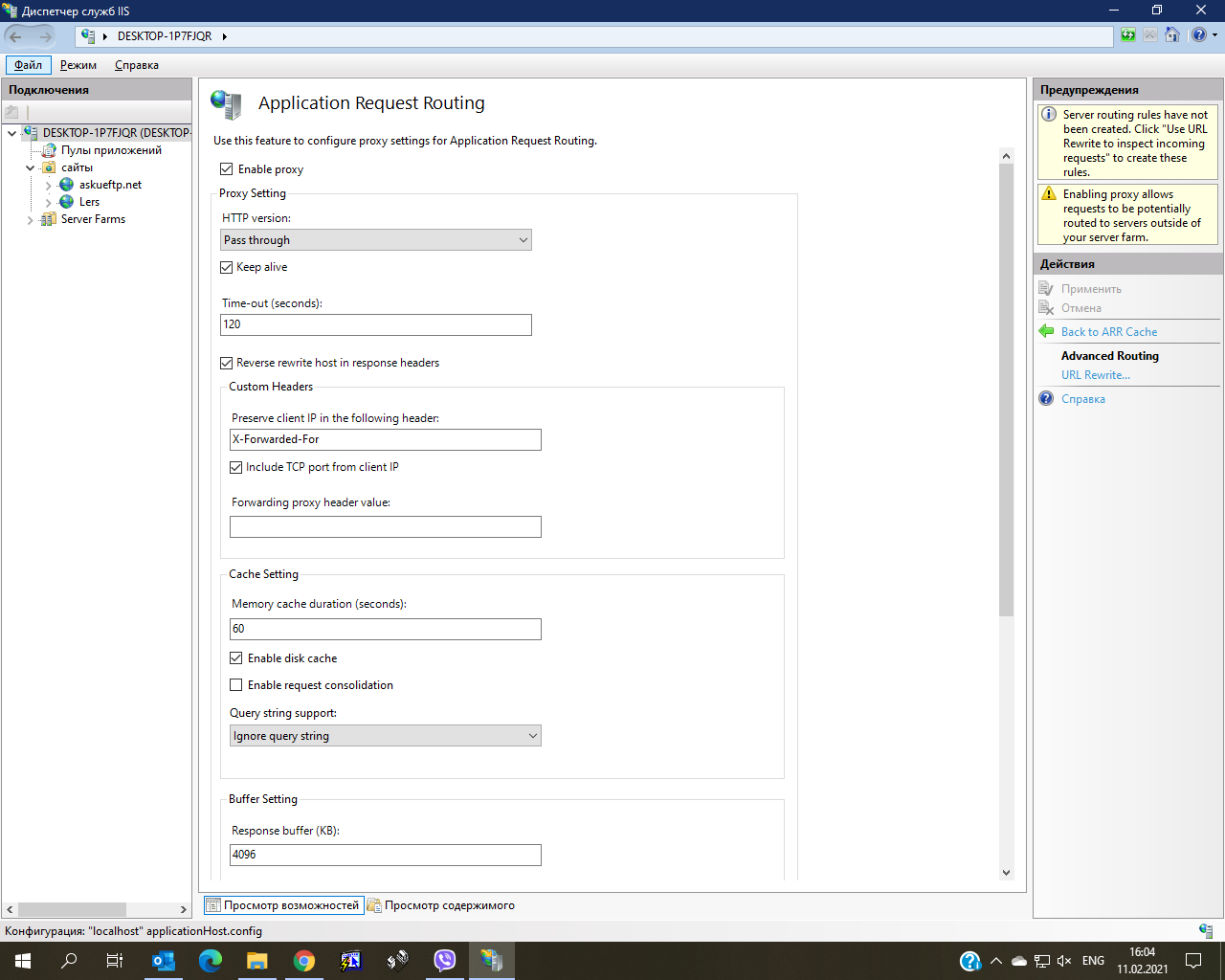Click the forward navigation arrow
1225x980 pixels.
[44, 36]
